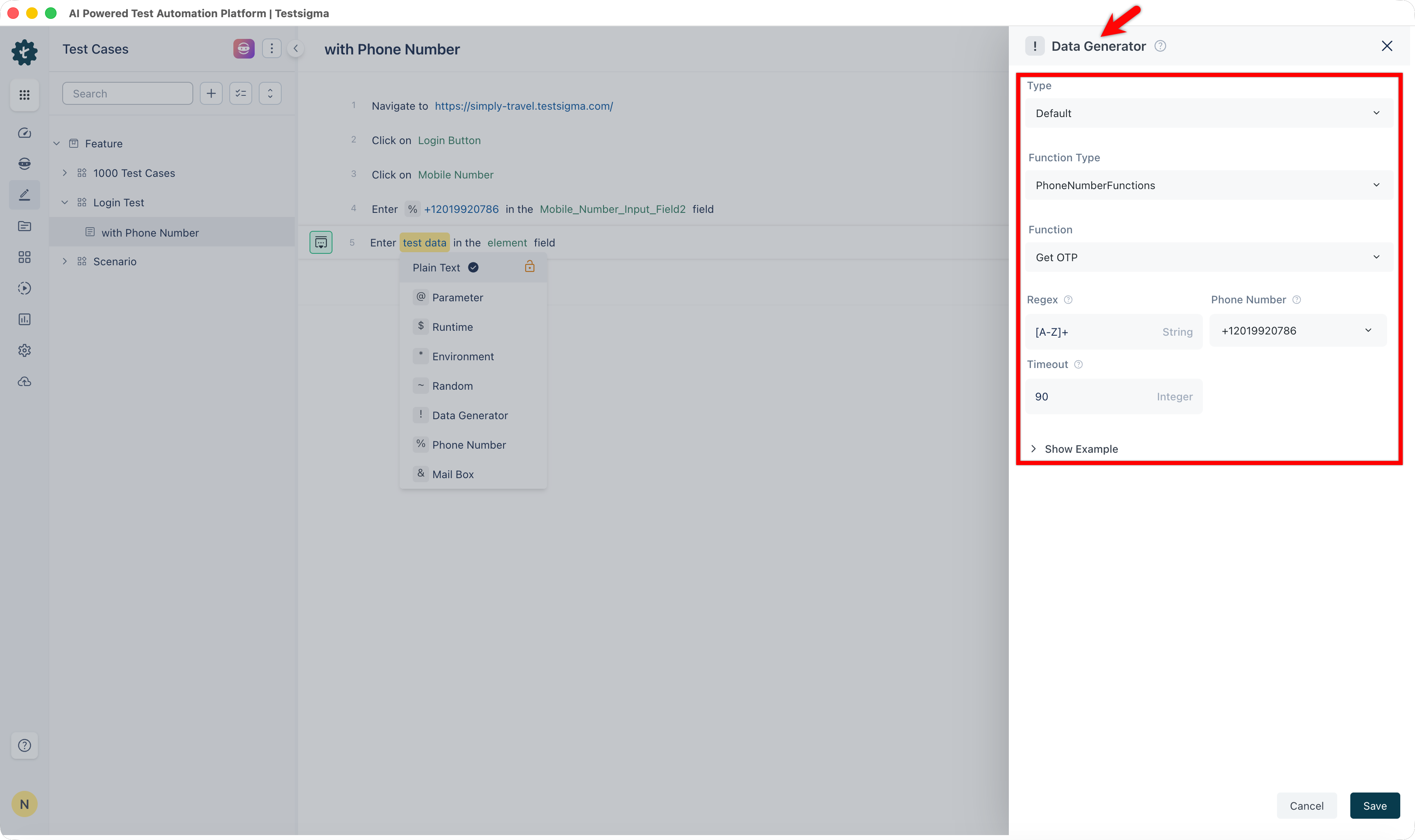Click the Regex input field

pyautogui.click(x=1113, y=332)
